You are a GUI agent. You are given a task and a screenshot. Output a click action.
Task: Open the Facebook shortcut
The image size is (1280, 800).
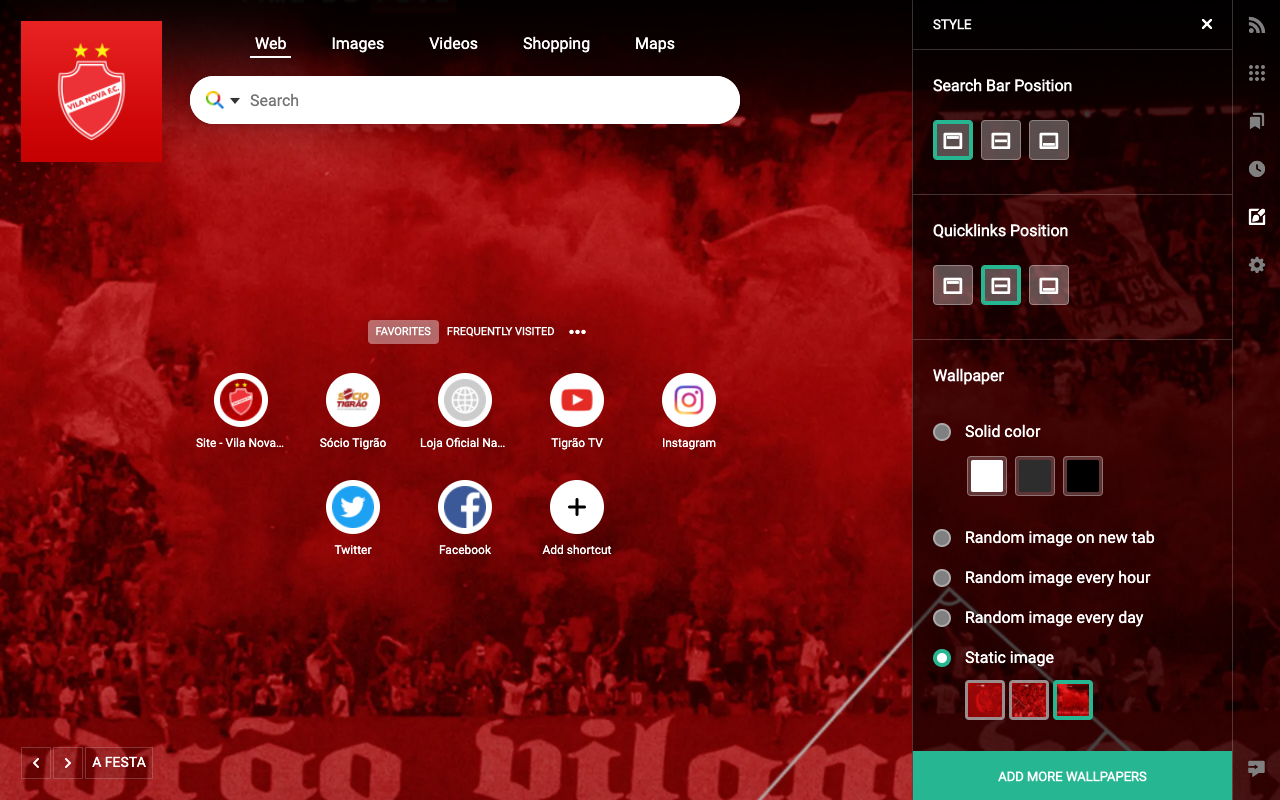[465, 507]
